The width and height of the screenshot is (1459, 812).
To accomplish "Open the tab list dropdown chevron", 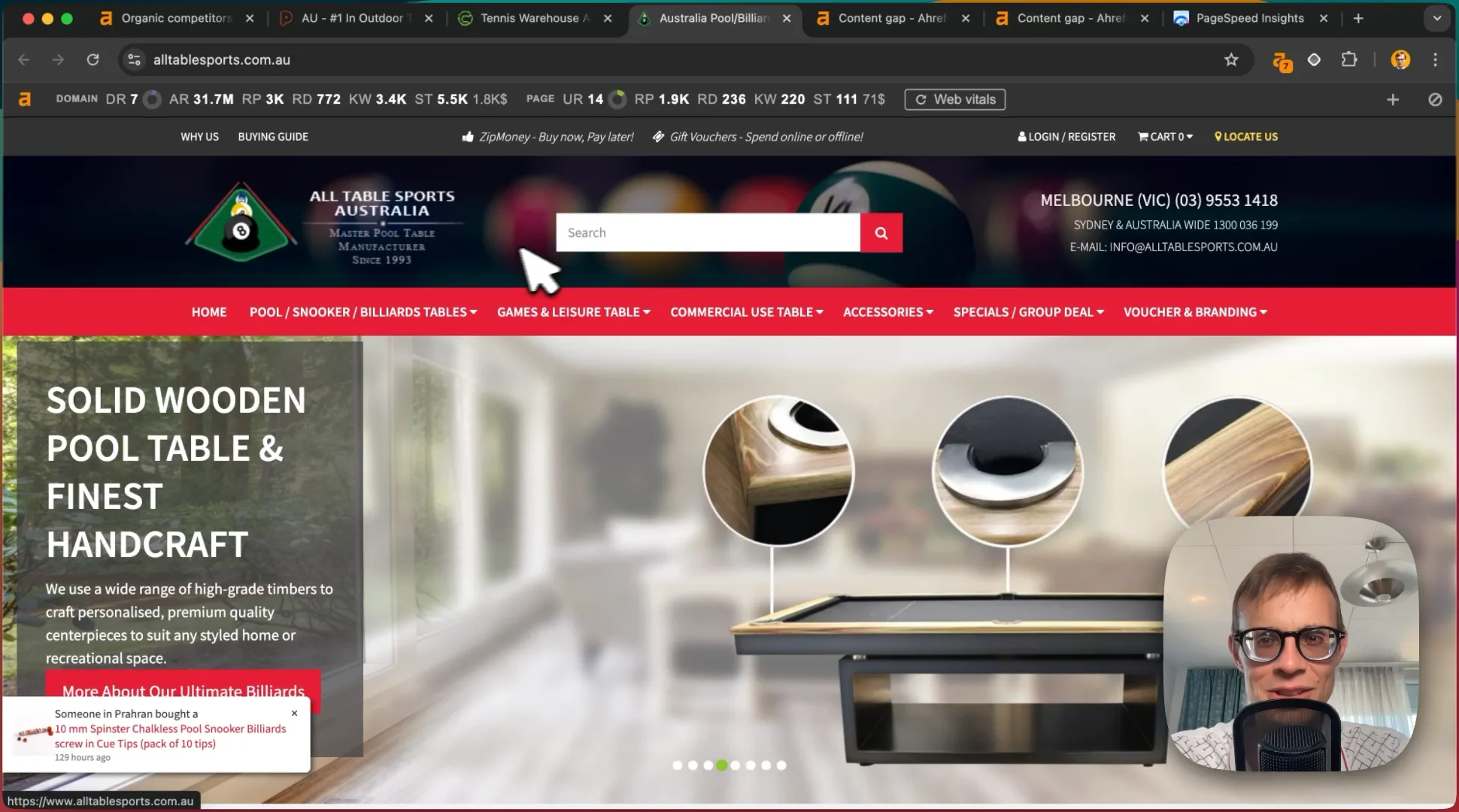I will pyautogui.click(x=1436, y=18).
